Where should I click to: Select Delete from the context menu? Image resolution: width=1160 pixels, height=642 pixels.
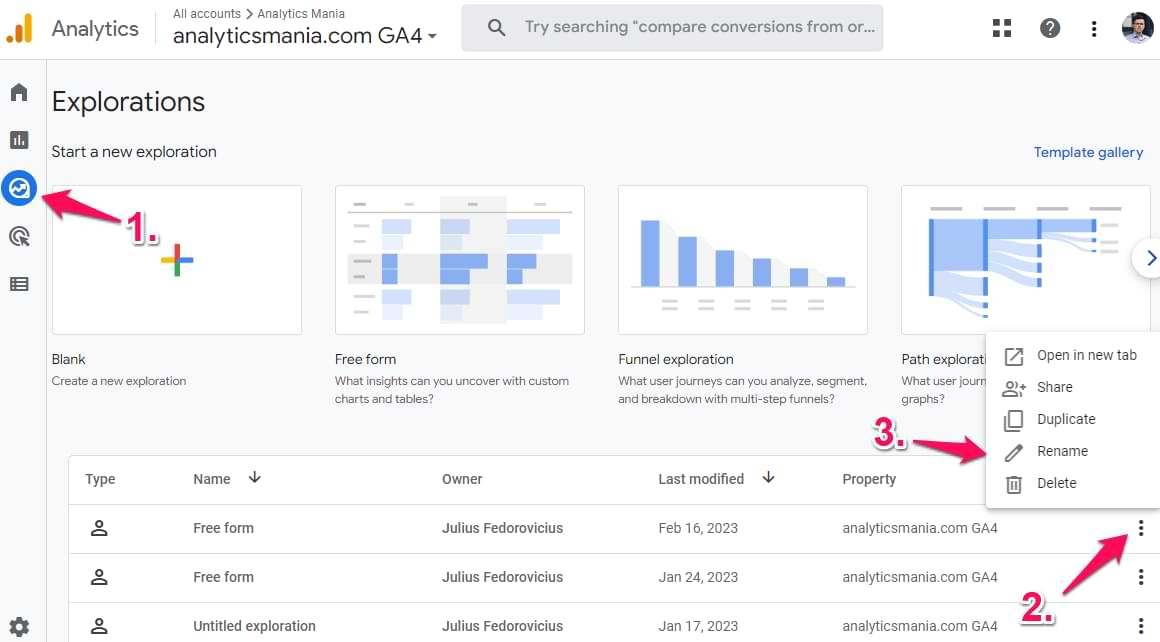click(x=1056, y=483)
